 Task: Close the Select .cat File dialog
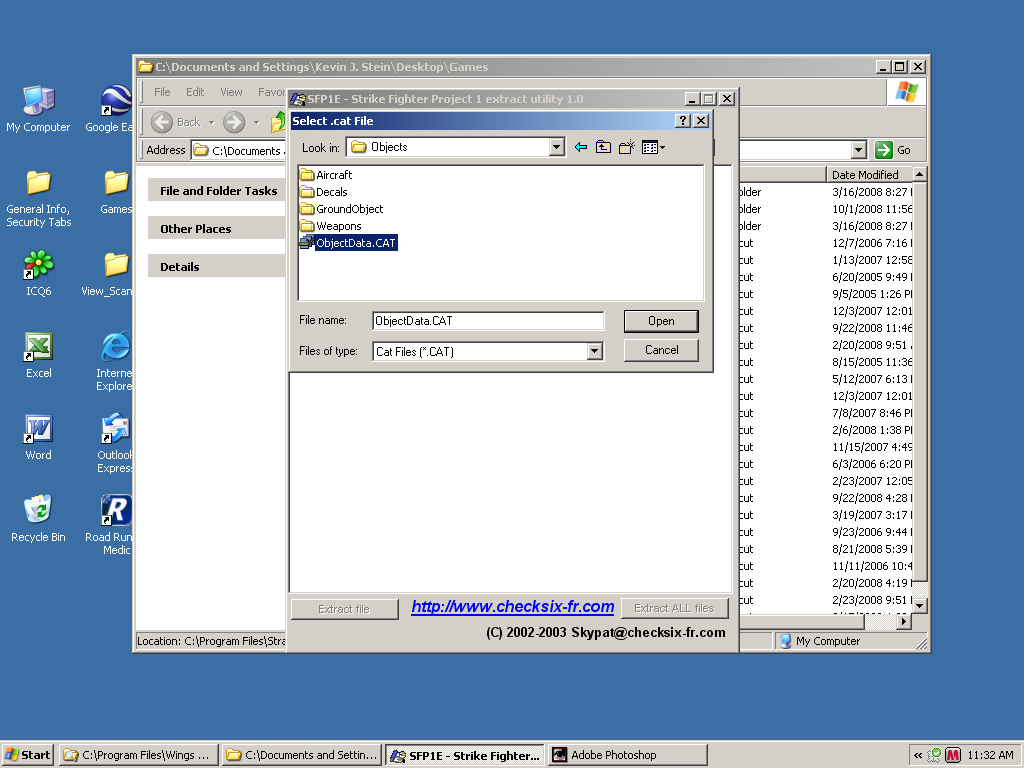click(x=701, y=121)
